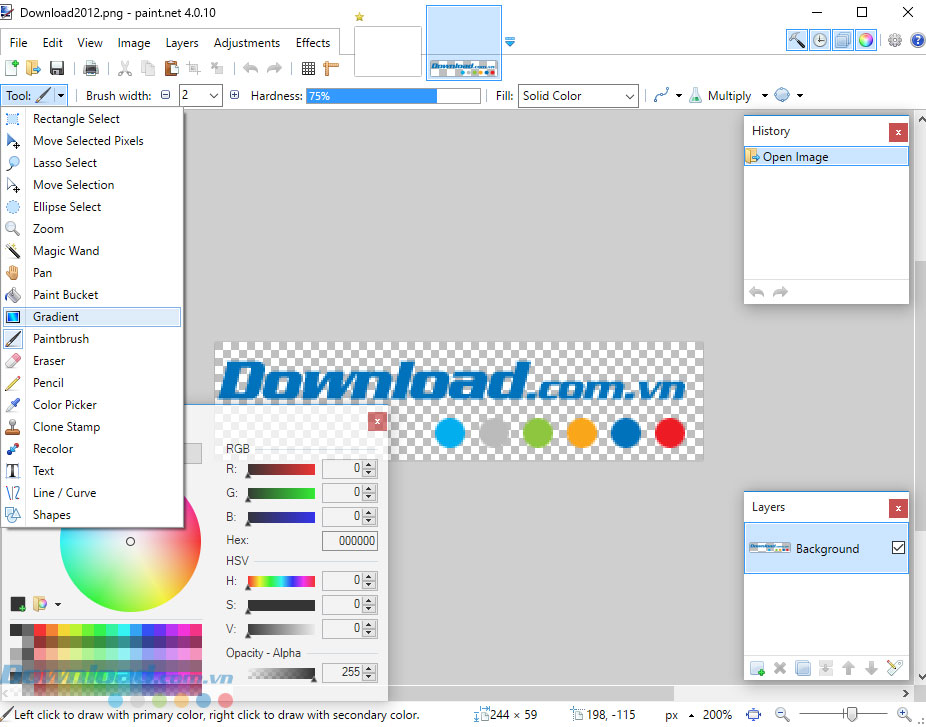Select the Move Selected Pixels tool
926x727 pixels.
tap(92, 141)
